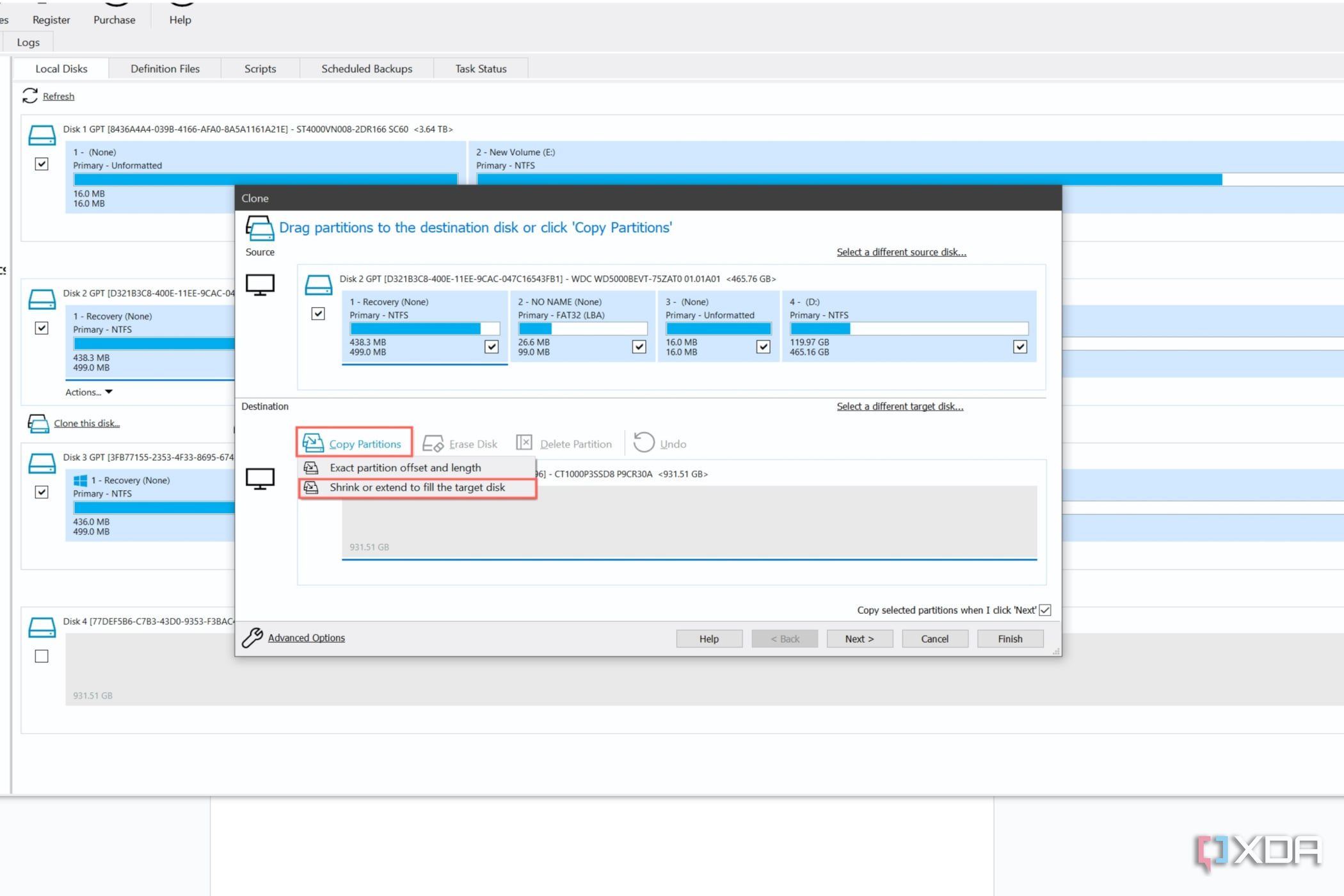Choose 'Shrink or extend to fill the target disk'

pyautogui.click(x=417, y=488)
